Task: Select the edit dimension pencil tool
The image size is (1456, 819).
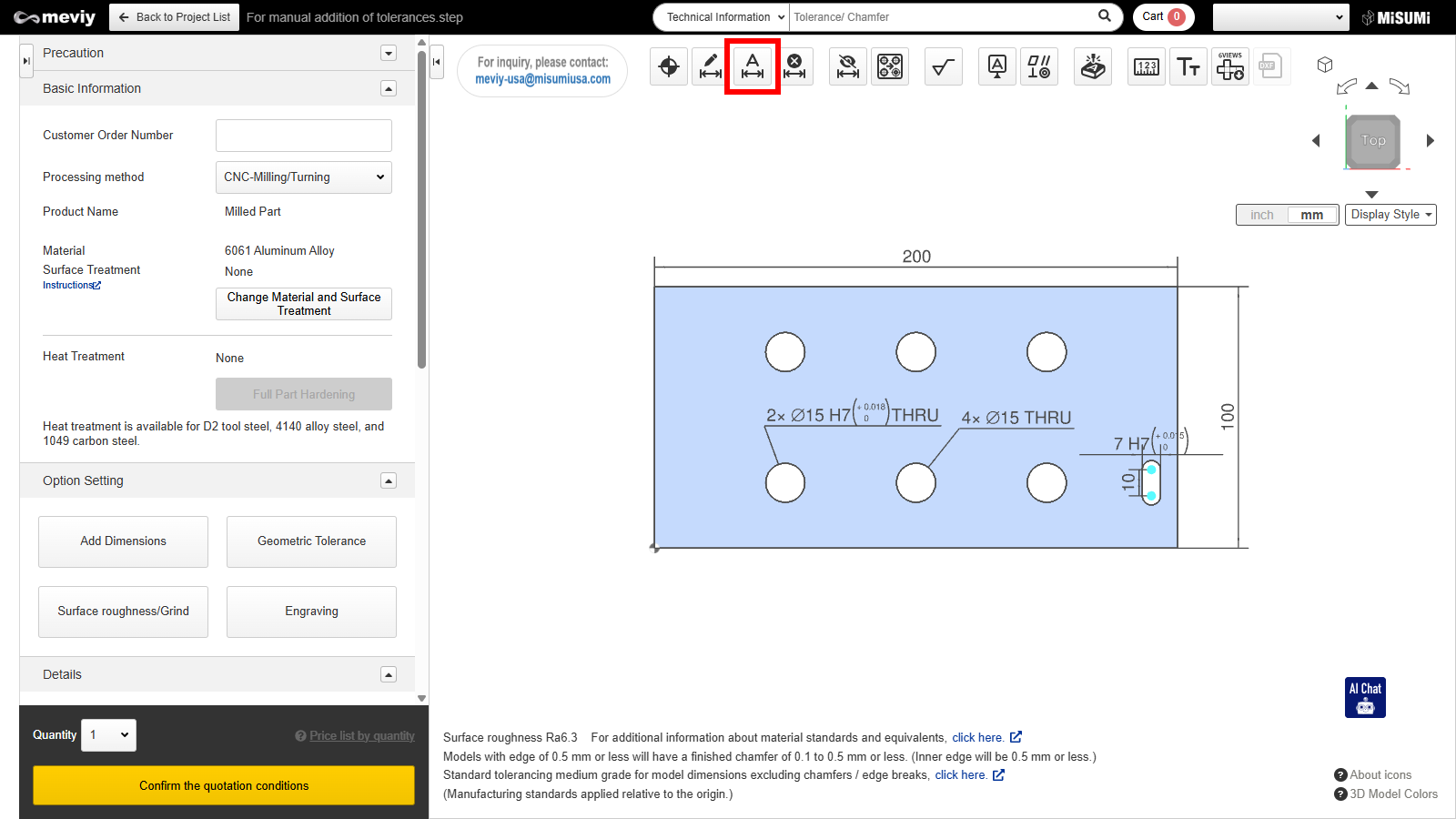Action: [710, 67]
